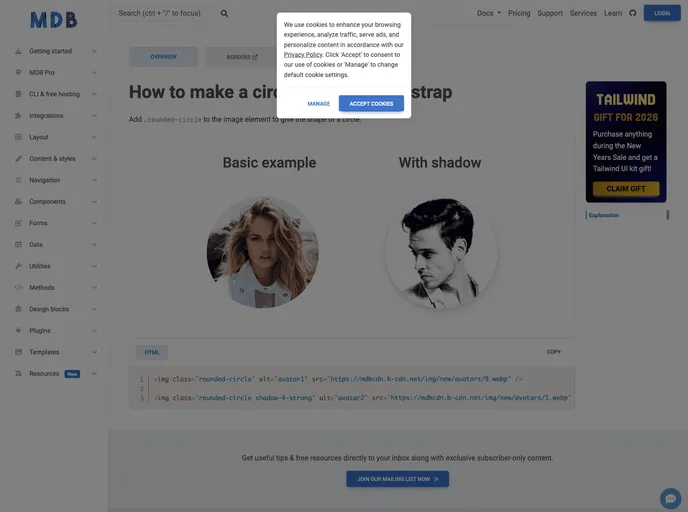Screen dimensions: 688x512
Task: Click the Templates window icon
Action: [18, 352]
